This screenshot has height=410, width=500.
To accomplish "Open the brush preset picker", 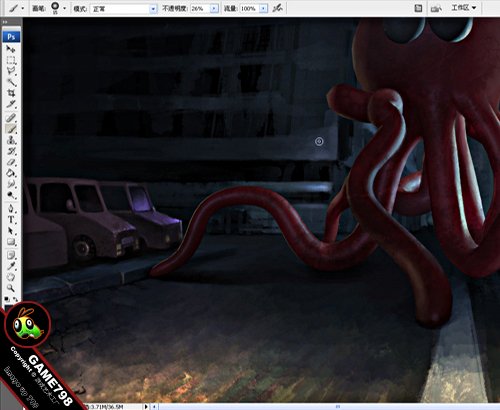I will point(64,8).
